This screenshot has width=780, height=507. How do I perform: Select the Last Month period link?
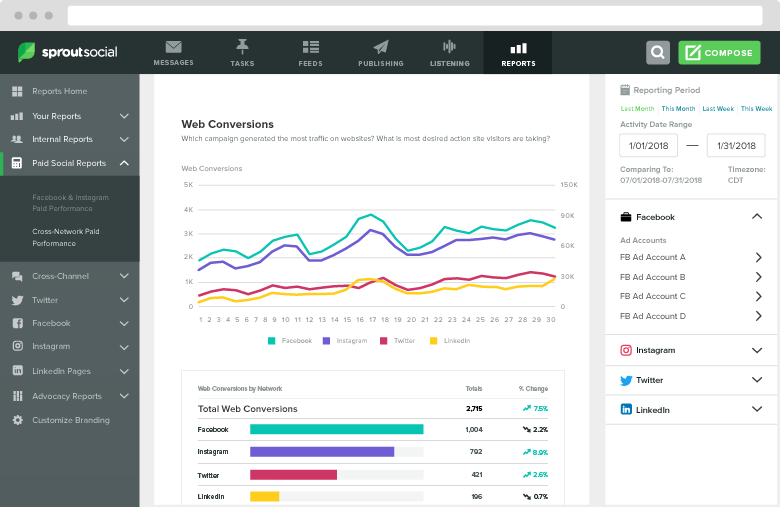637,108
